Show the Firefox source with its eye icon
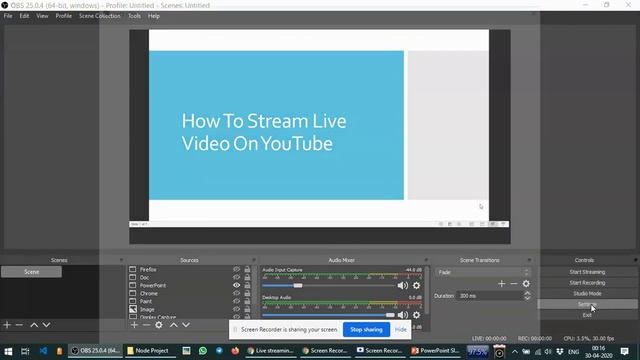 tap(236, 269)
